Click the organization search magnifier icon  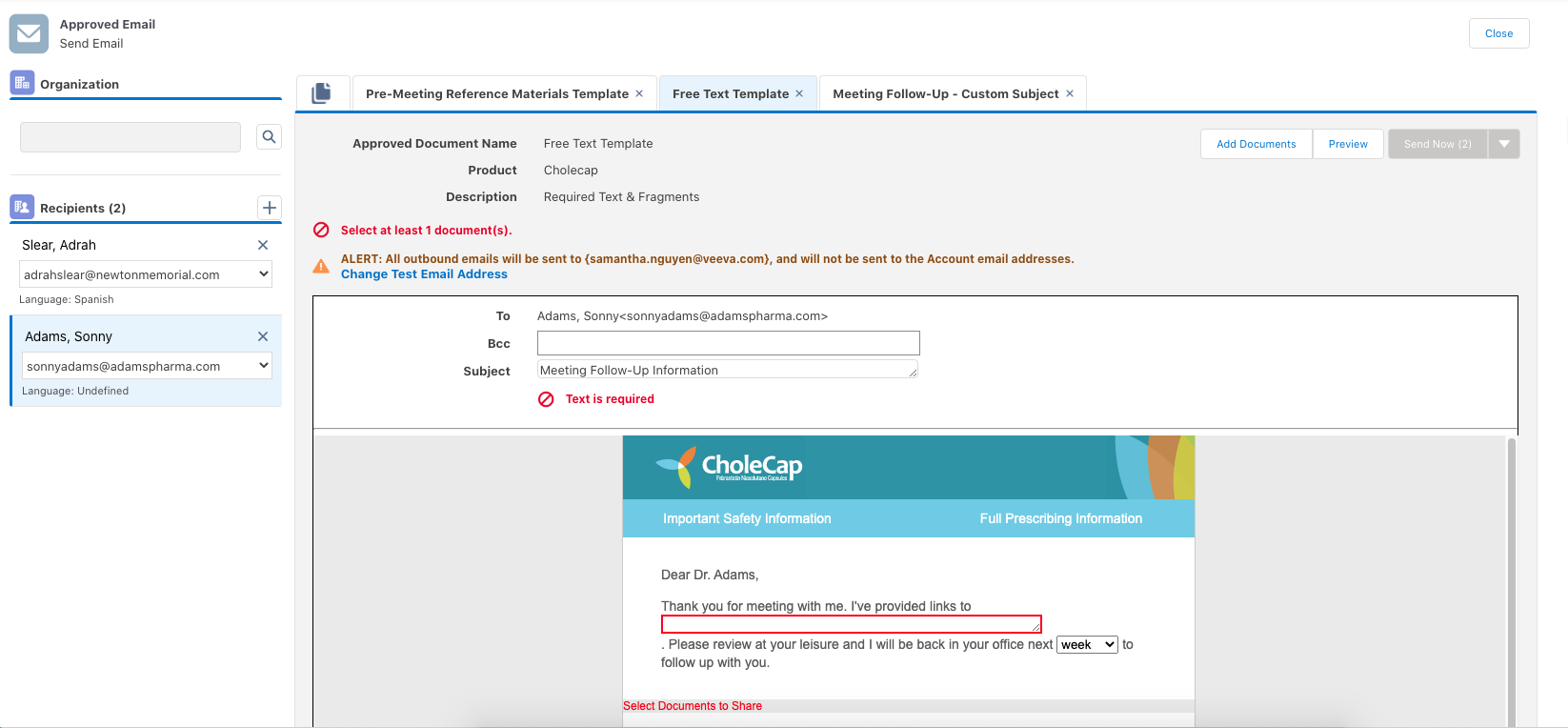tap(270, 137)
